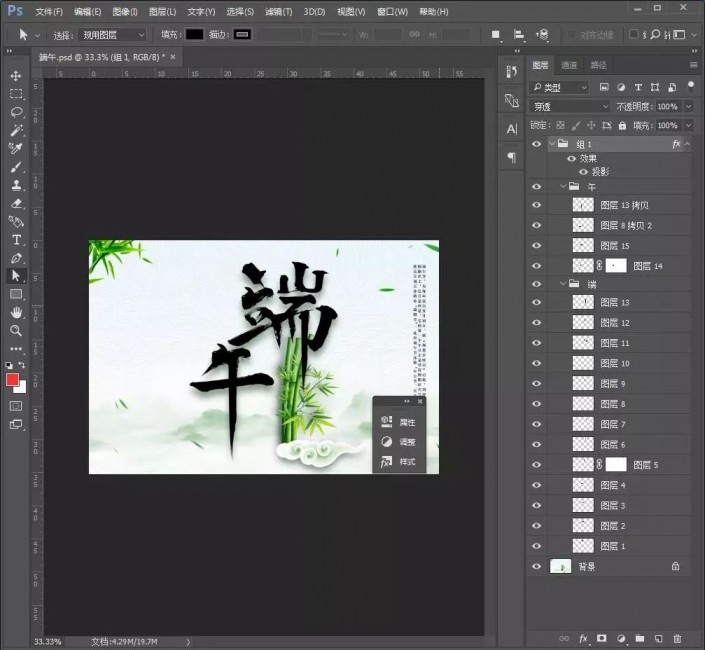Open the 滤镜(T) menu
The height and width of the screenshot is (650, 705).
click(x=278, y=12)
